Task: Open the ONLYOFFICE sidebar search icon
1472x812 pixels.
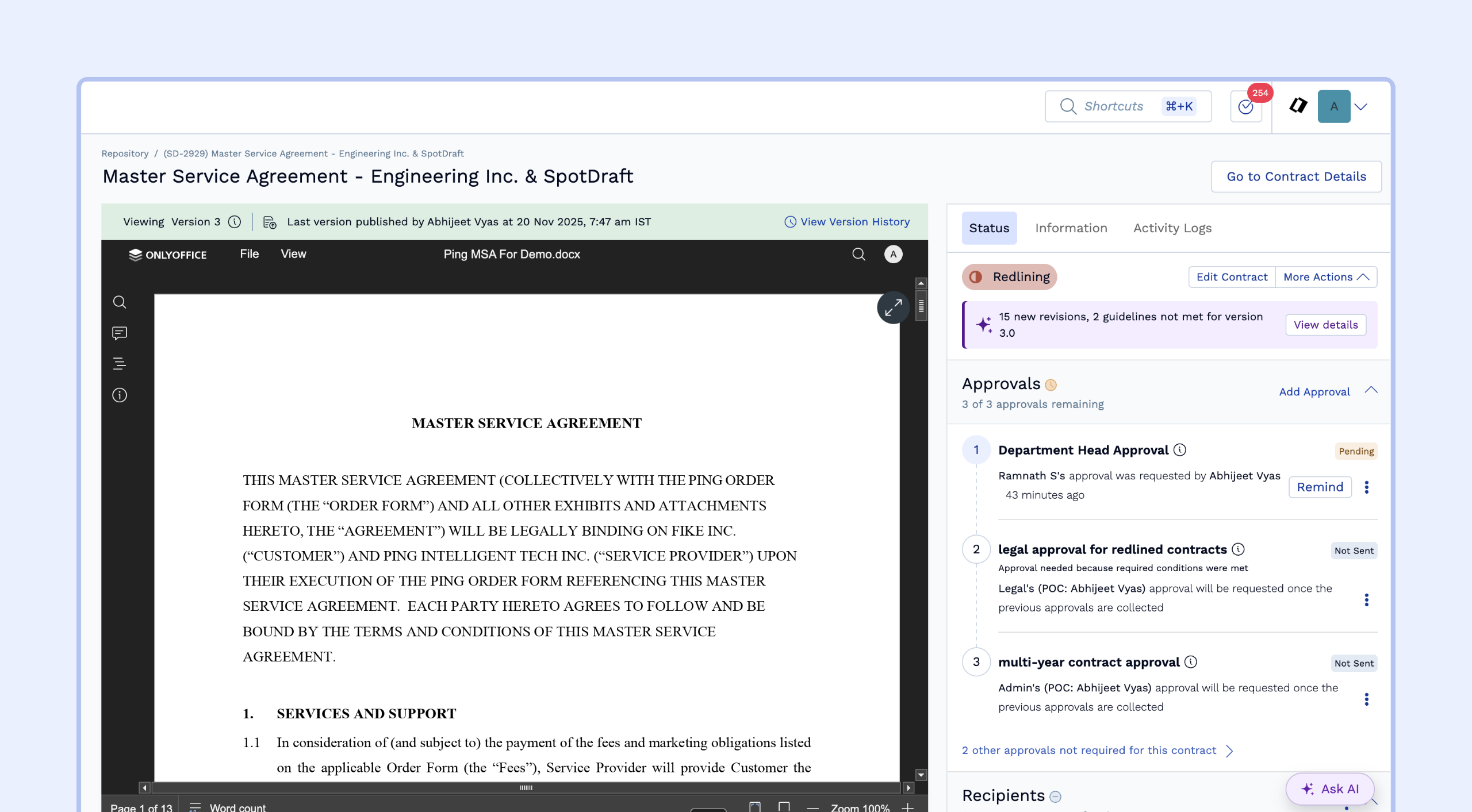Action: (120, 302)
